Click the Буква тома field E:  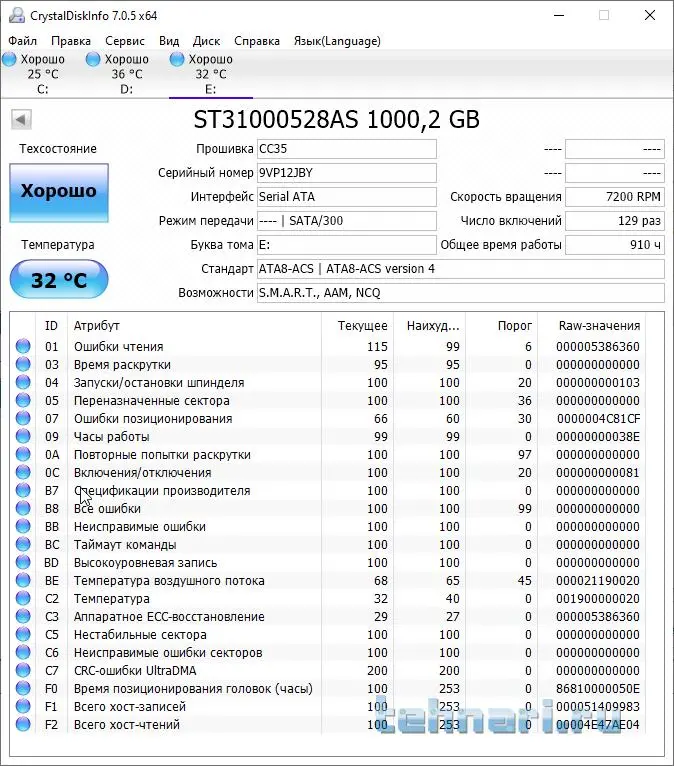tap(347, 245)
